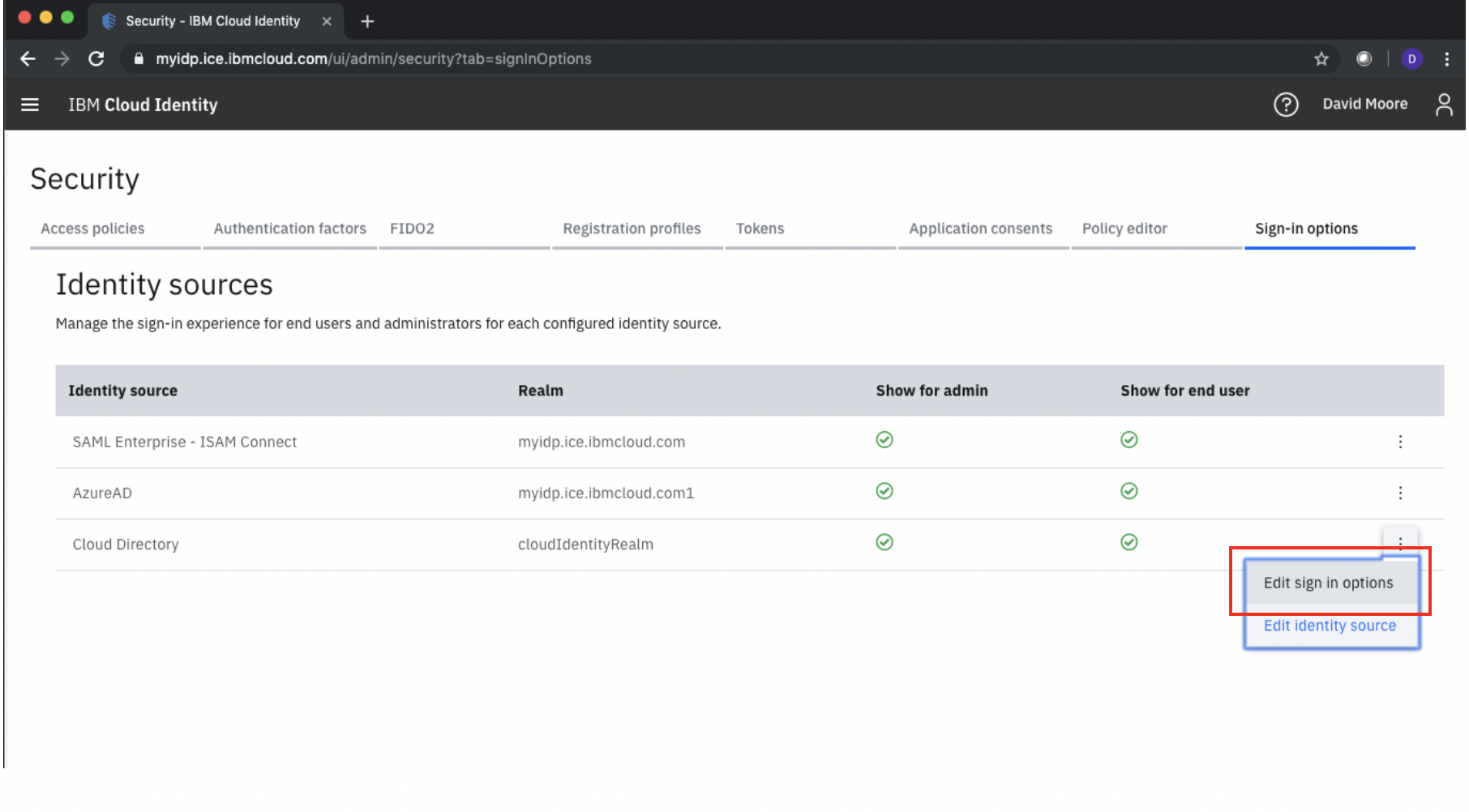Screen dimensions: 1469x812
Task: Open the Chrome three-dot menu
Action: 1447,58
